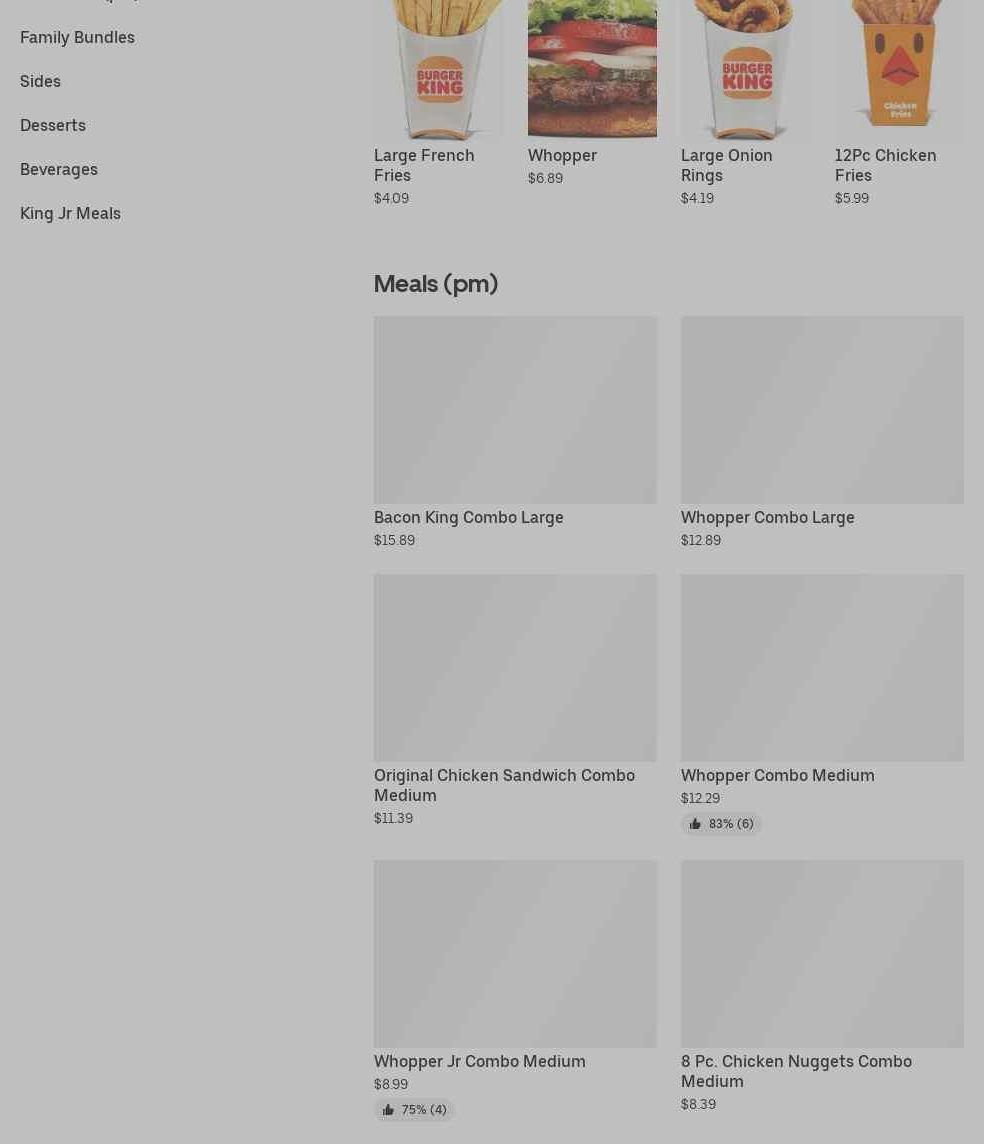Pick the 12Pc Chicken Fries image

[899, 69]
